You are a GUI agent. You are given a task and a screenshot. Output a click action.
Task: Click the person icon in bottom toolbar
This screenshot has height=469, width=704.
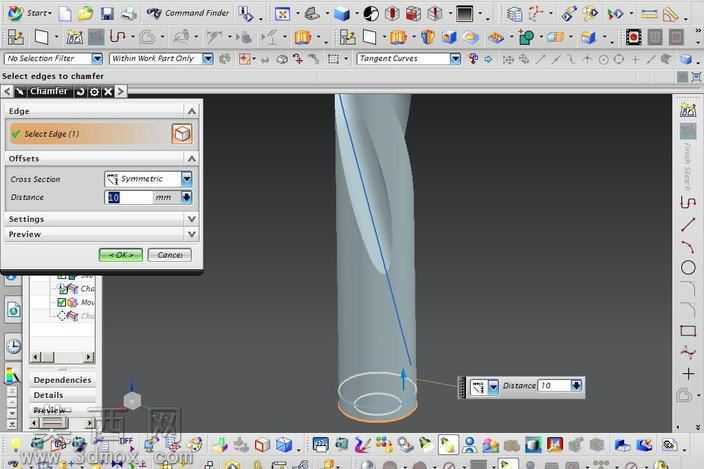(x=469, y=445)
